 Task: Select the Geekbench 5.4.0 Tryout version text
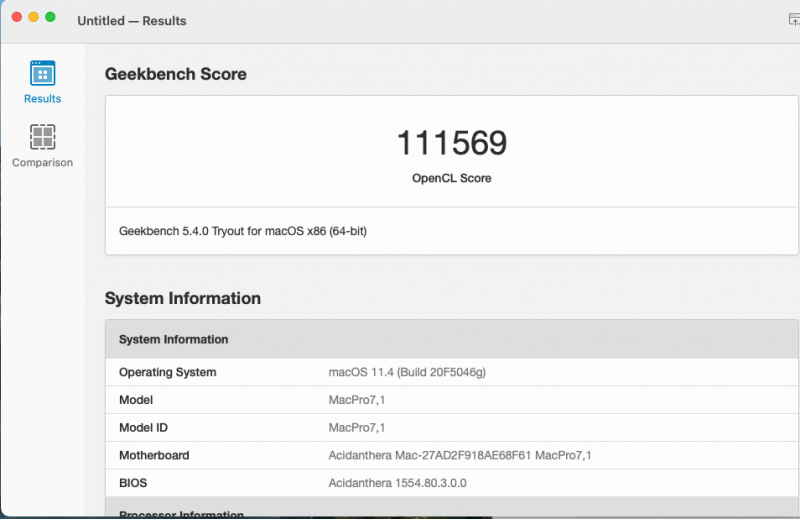point(243,231)
